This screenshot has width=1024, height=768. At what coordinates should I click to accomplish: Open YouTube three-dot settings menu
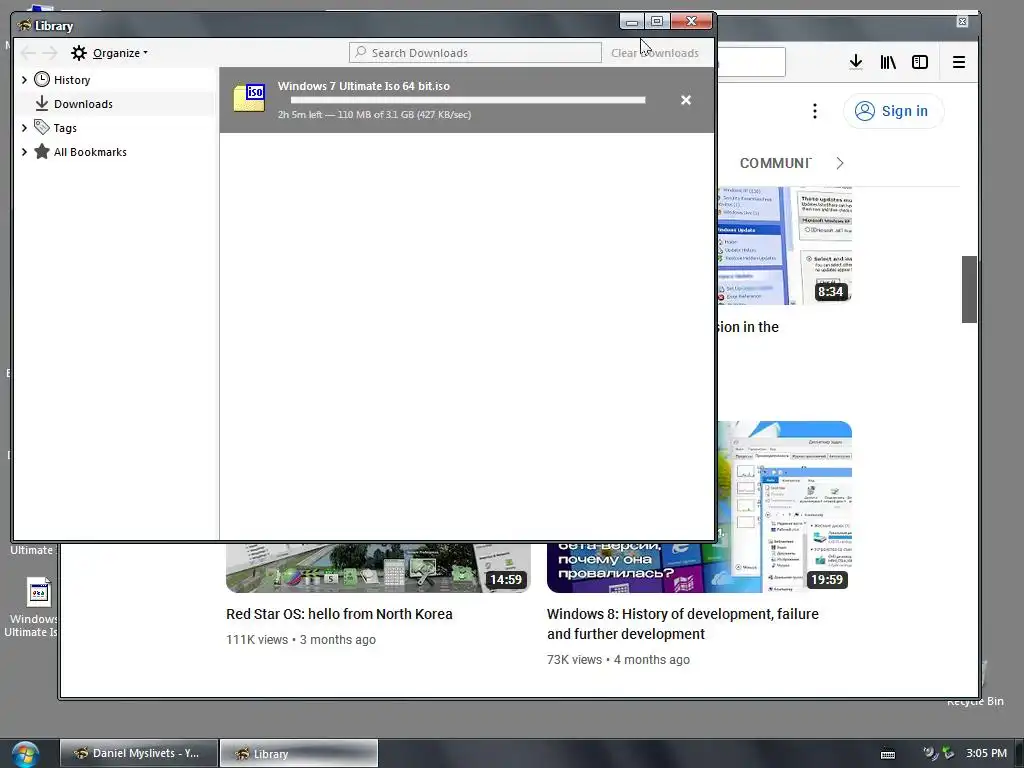click(x=814, y=111)
